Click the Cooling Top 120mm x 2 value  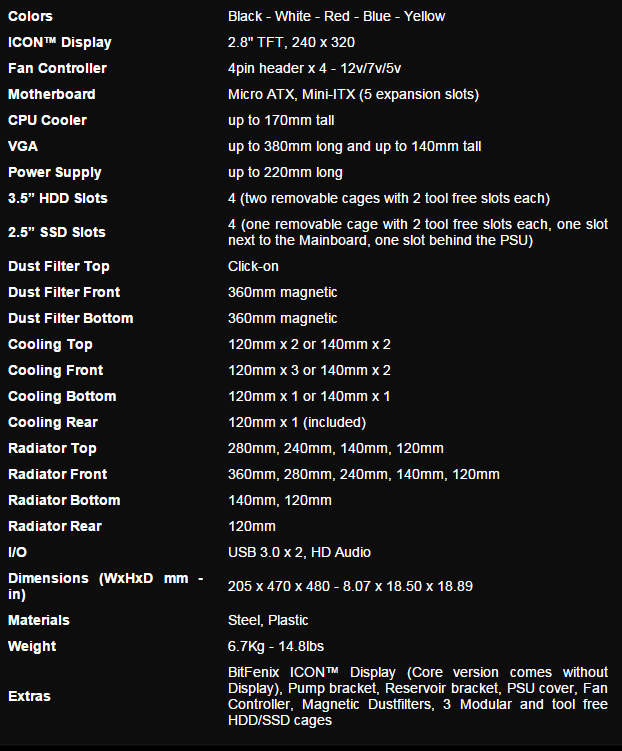[x=309, y=344]
